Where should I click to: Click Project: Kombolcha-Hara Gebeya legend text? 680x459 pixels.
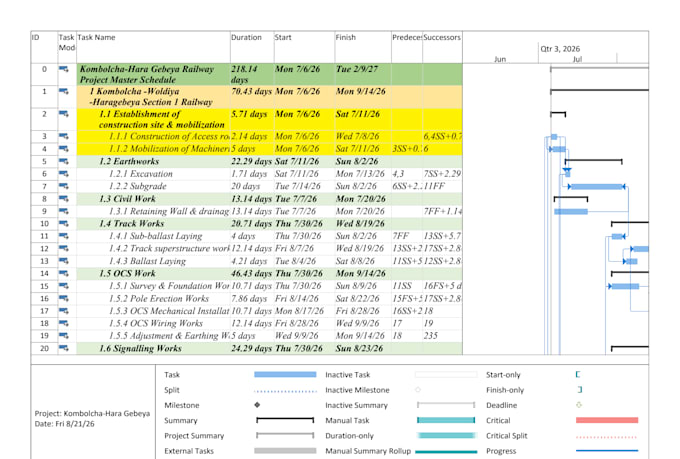pos(92,413)
